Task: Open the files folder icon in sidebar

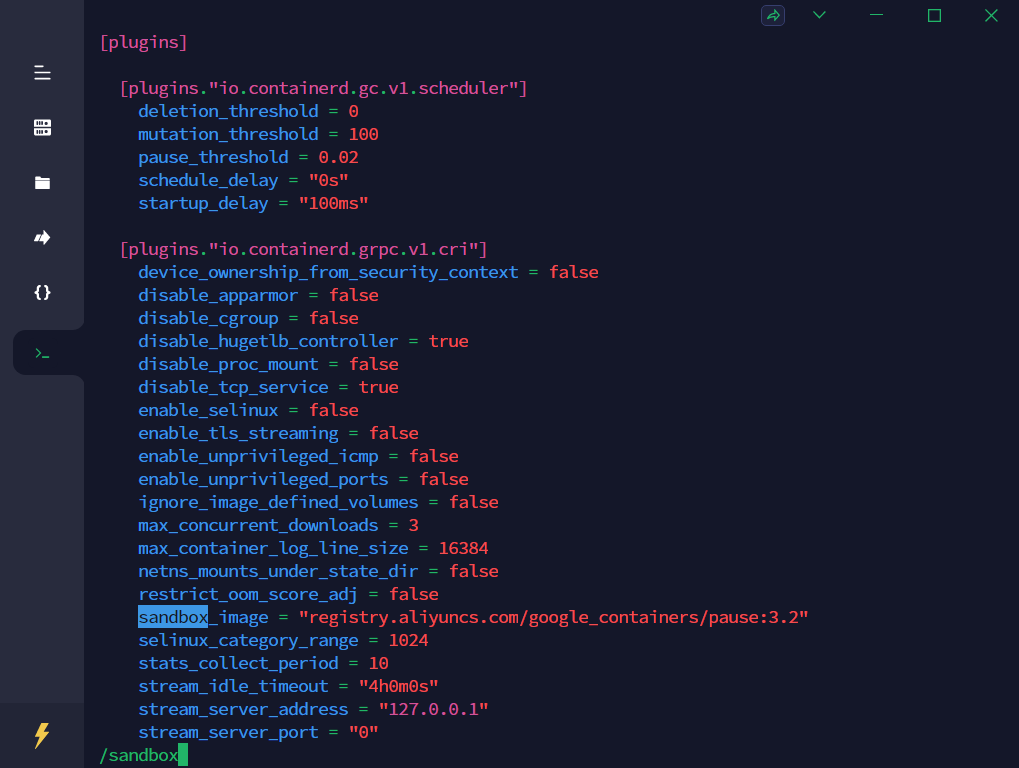Action: click(42, 183)
